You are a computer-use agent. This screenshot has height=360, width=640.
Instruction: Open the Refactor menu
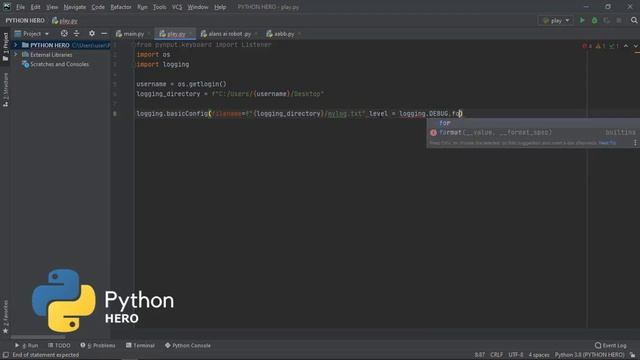click(121, 7)
